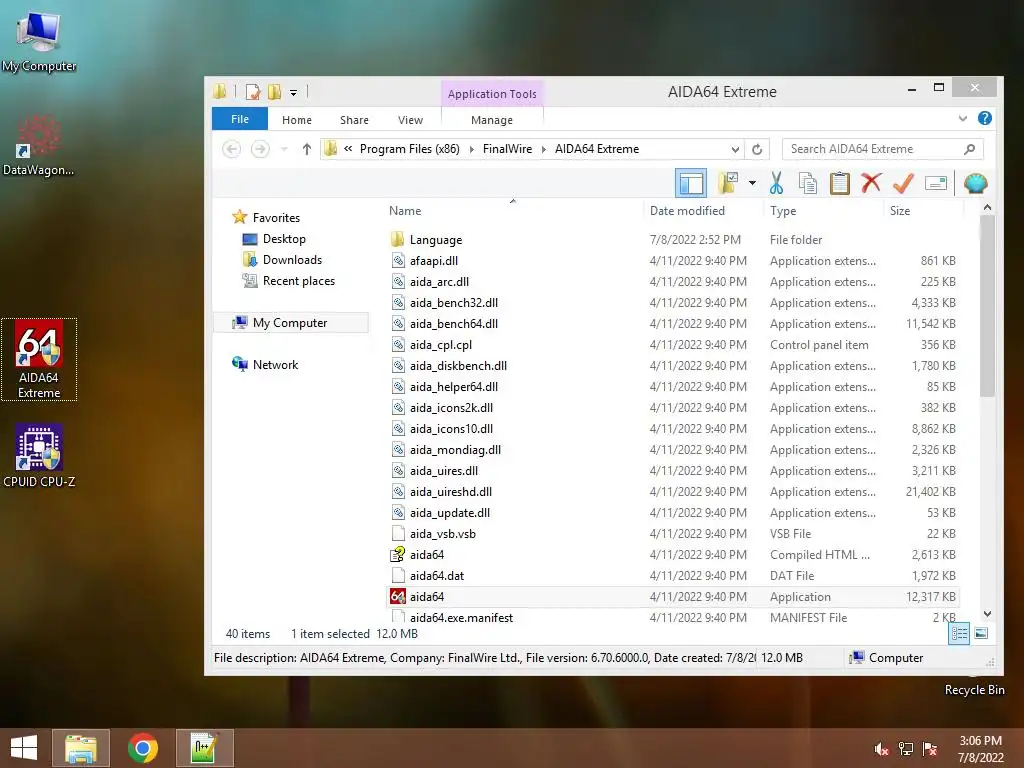Expand the chevron after Program Files (x86)

coord(472,150)
